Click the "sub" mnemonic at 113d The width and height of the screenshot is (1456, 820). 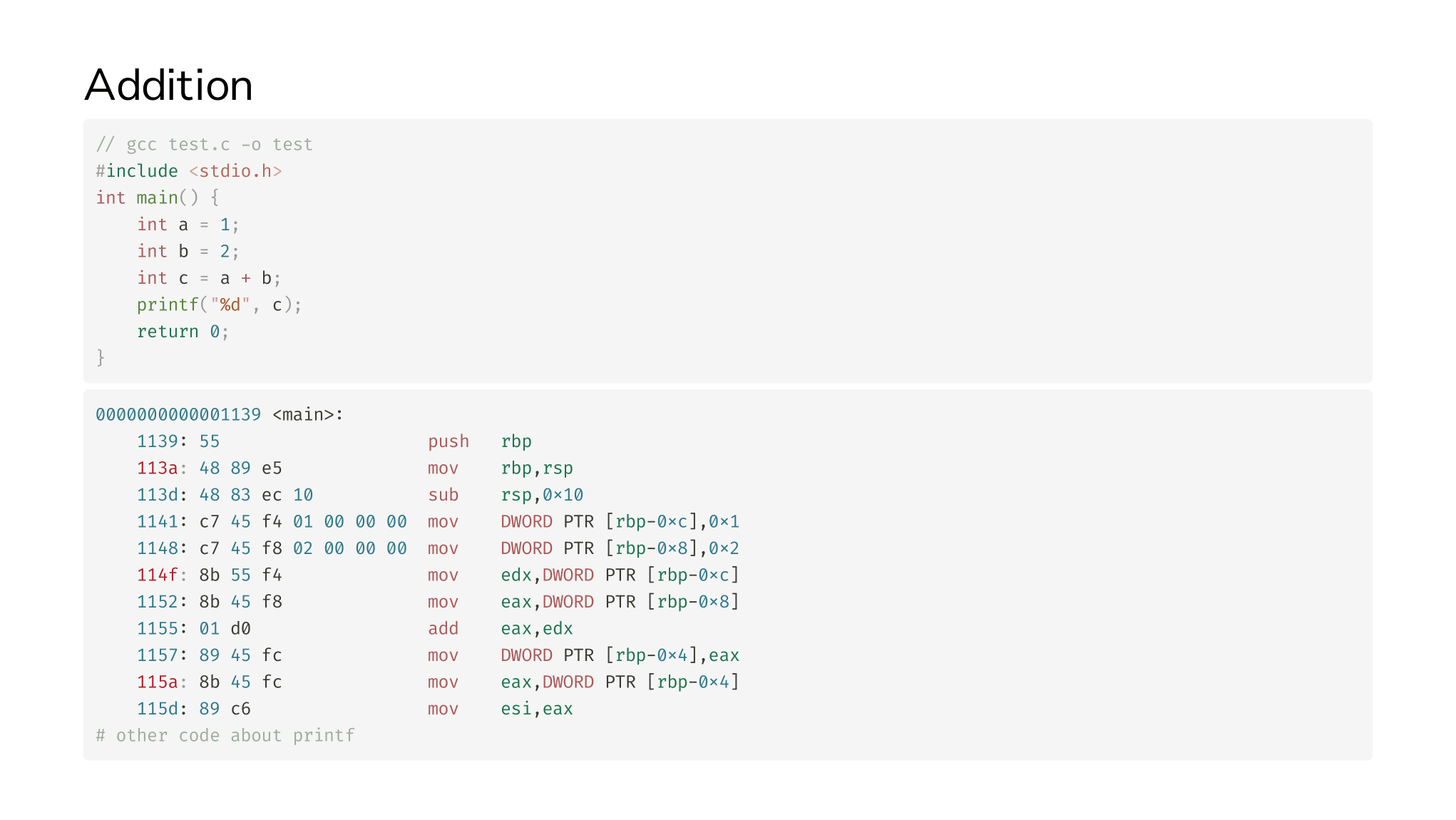pyautogui.click(x=444, y=495)
